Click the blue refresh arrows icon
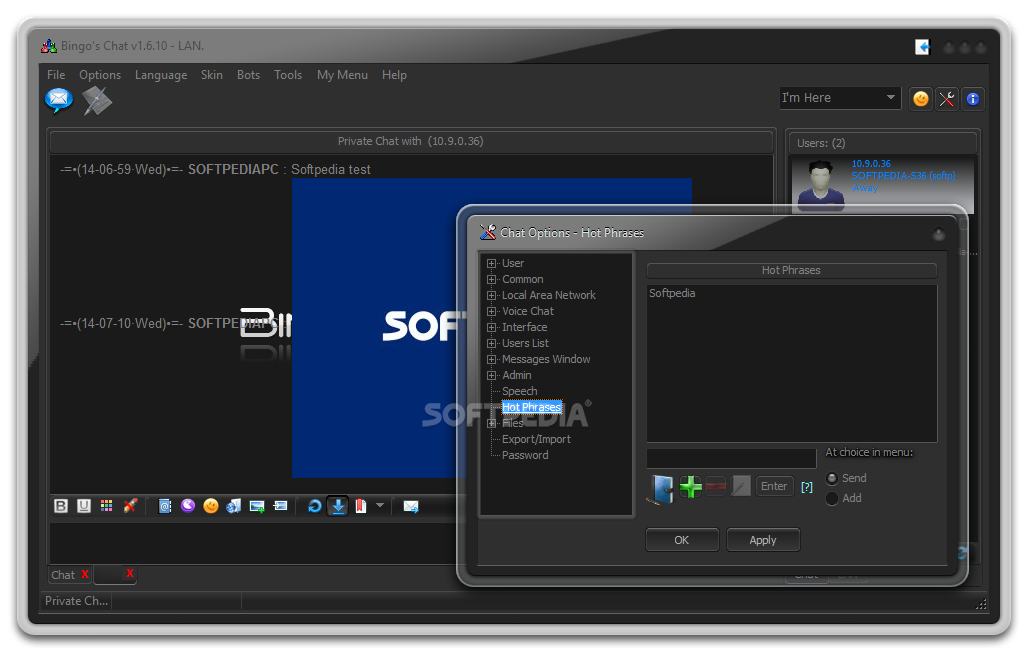1028x652 pixels. (315, 506)
